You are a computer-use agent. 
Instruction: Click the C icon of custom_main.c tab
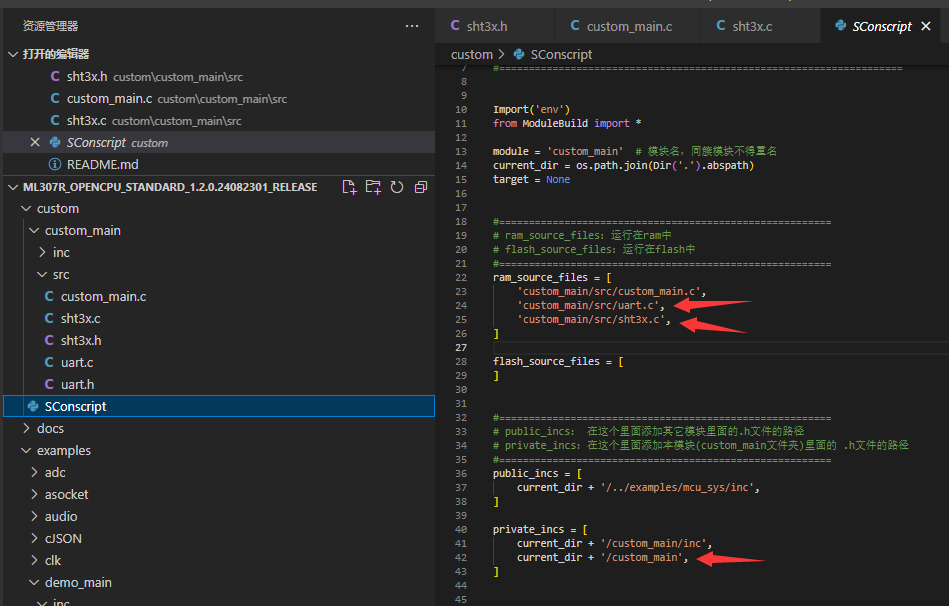click(x=575, y=25)
